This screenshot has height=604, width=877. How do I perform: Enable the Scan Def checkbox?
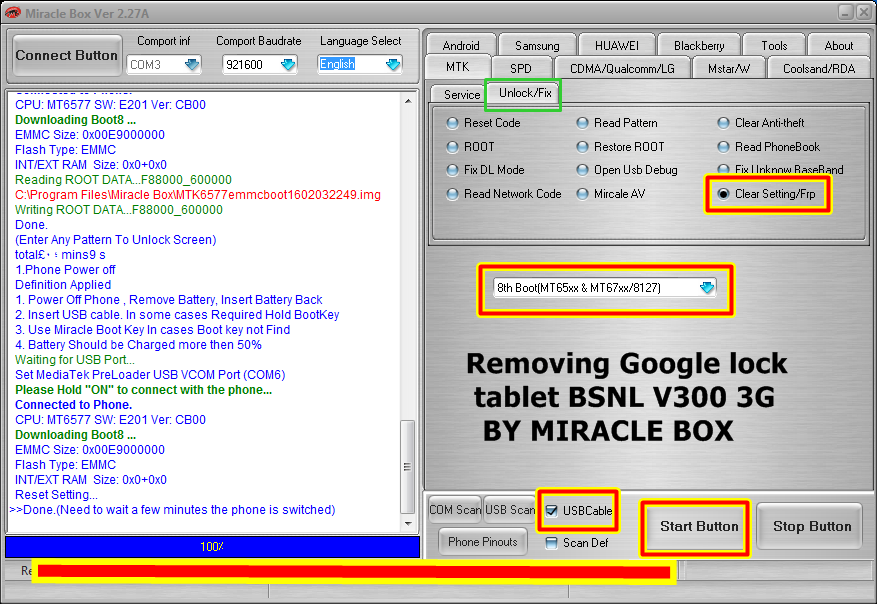click(551, 542)
